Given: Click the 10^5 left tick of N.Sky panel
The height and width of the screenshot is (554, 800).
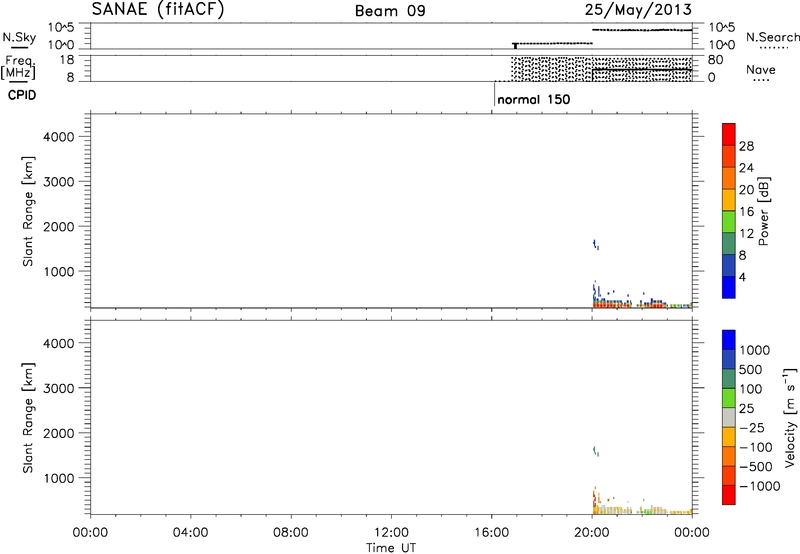Looking at the screenshot, I should tap(61, 28).
